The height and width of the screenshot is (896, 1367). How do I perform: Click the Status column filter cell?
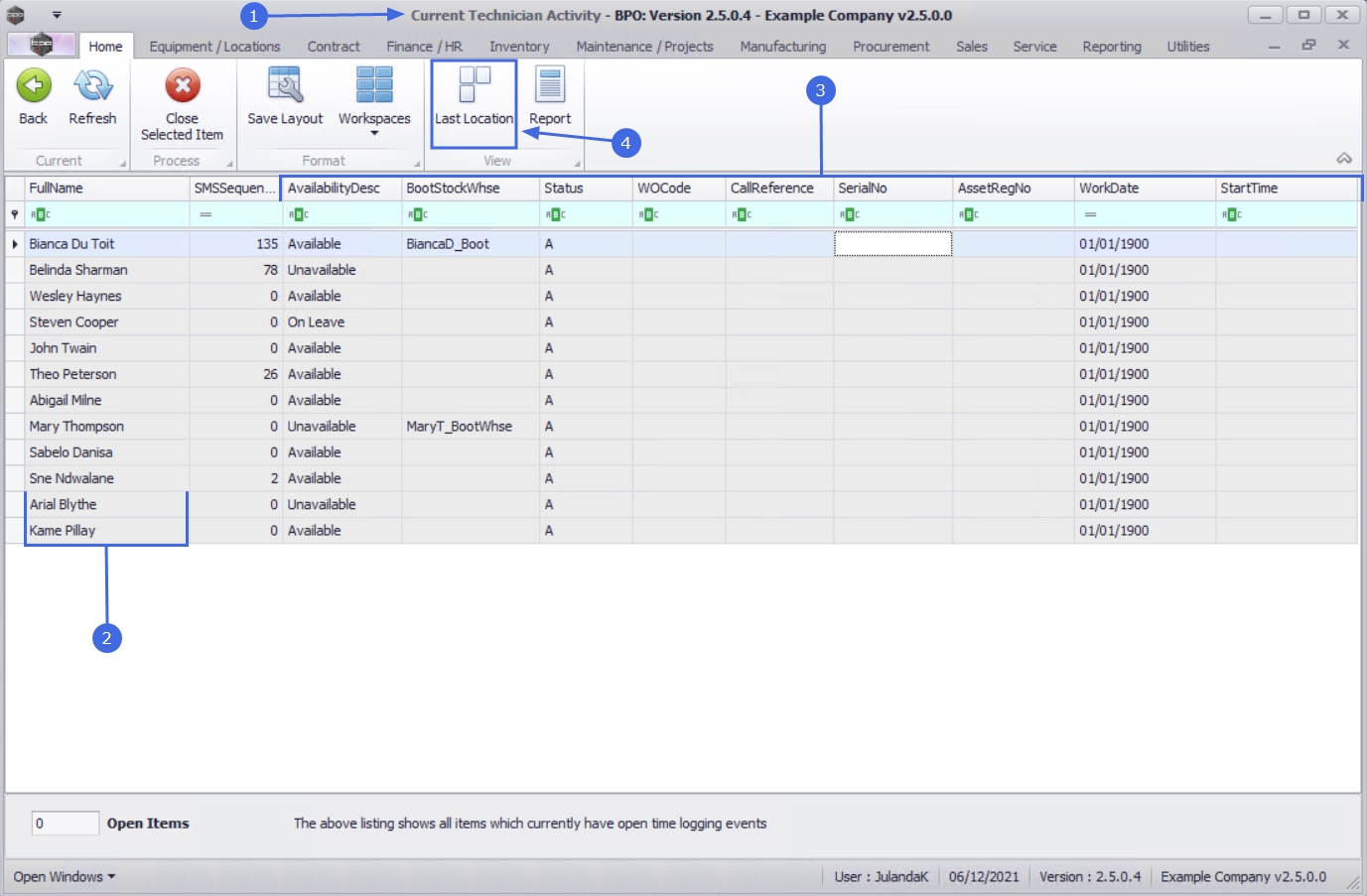click(x=587, y=214)
